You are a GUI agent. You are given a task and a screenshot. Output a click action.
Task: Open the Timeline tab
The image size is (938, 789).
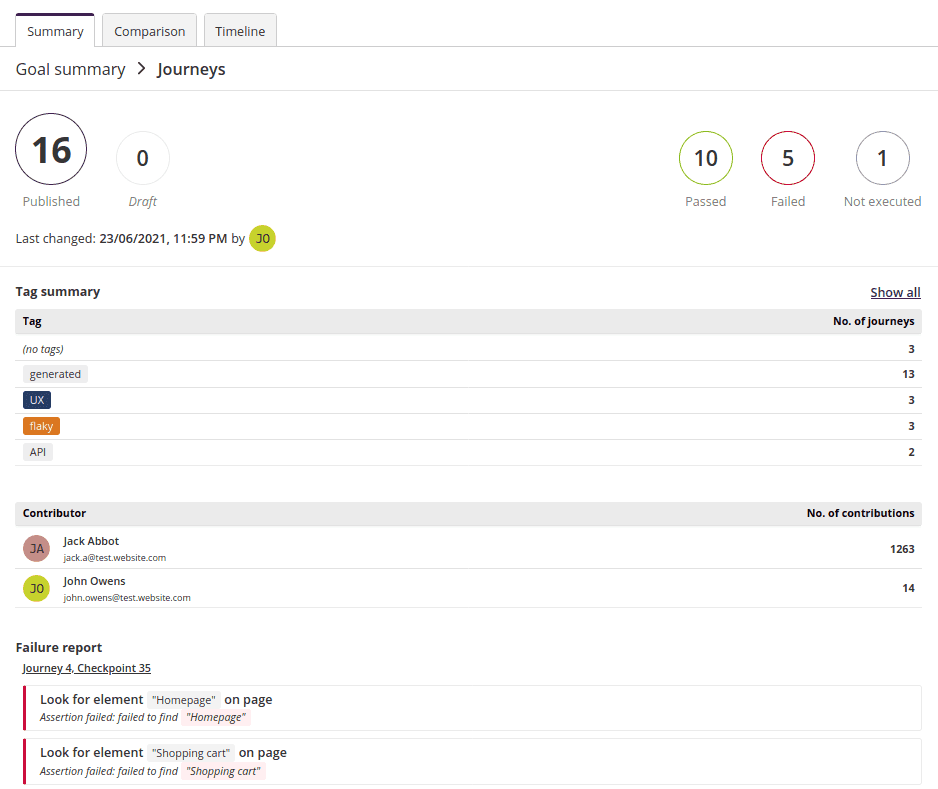[x=240, y=30]
